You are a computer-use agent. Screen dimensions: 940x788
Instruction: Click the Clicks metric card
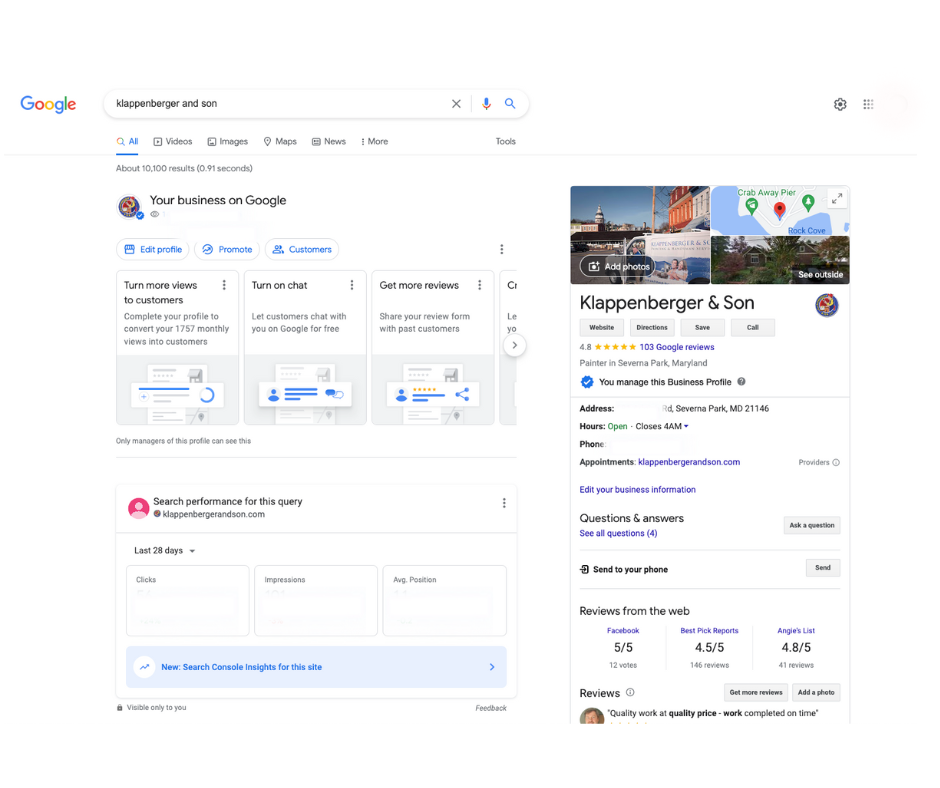[188, 600]
